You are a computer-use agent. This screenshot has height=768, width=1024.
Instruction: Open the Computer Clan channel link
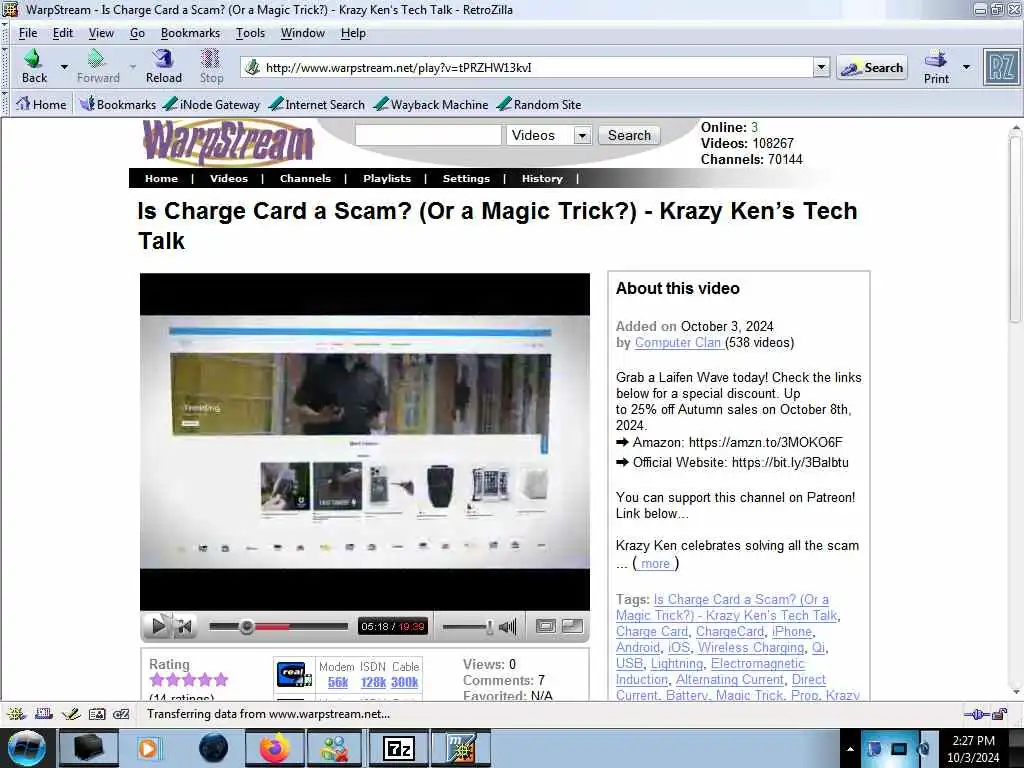(679, 343)
